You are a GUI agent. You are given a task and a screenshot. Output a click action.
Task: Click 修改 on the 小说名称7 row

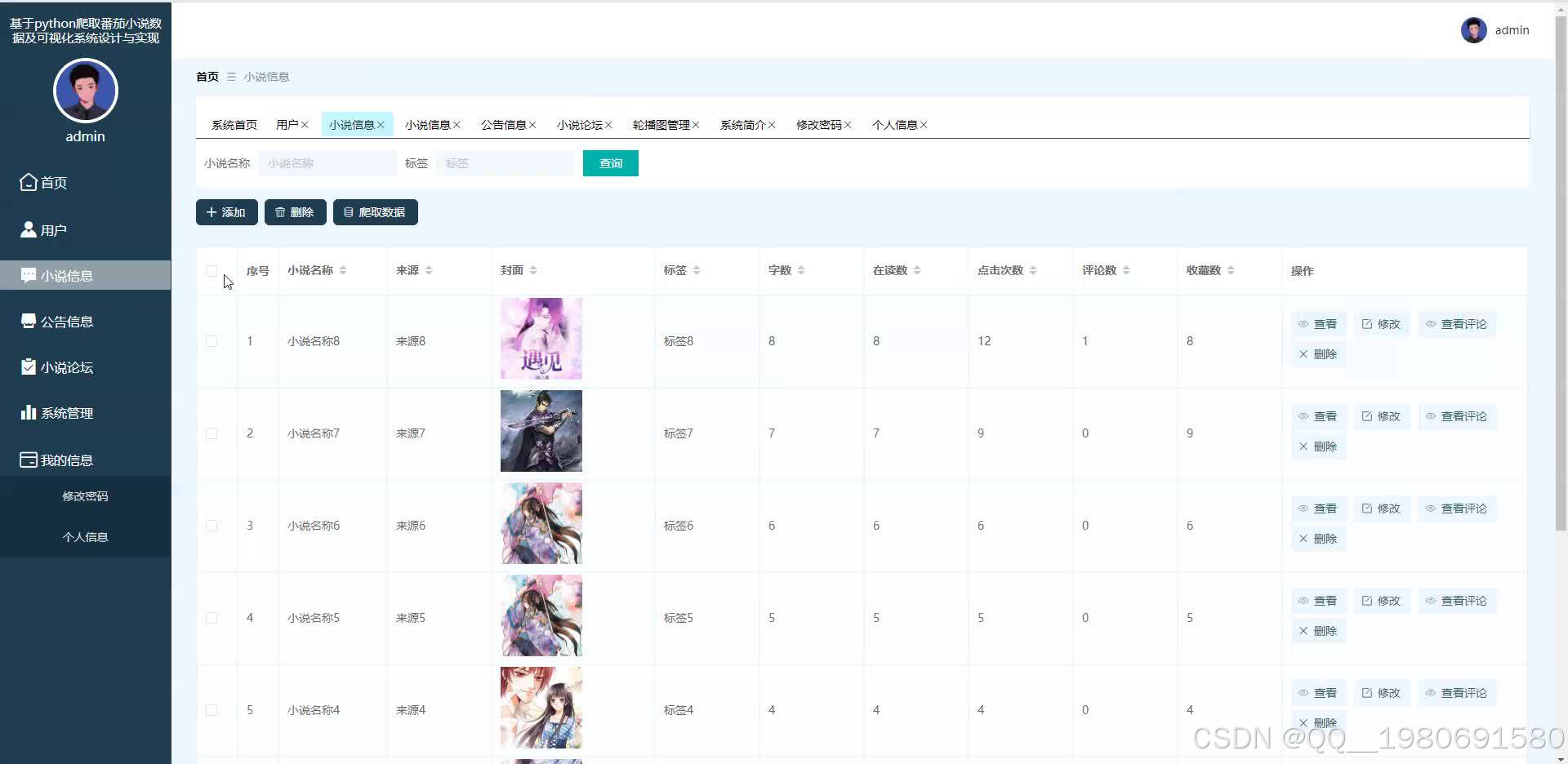[x=1381, y=415]
